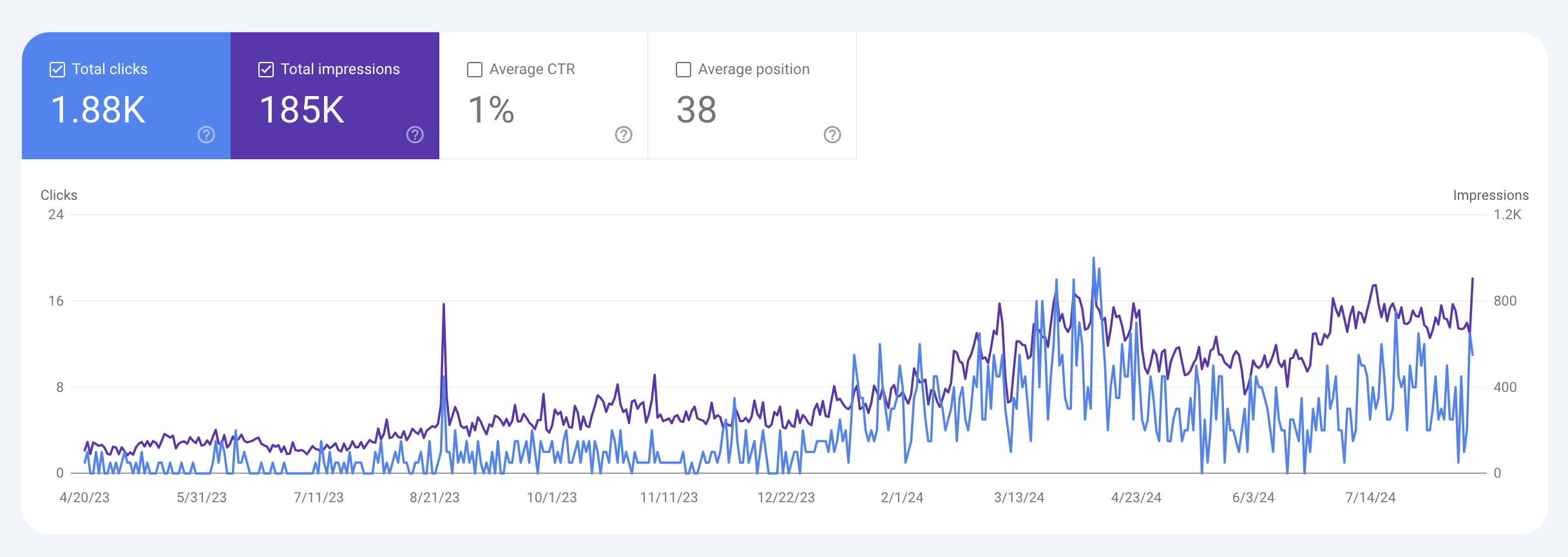Click the 800 impressions axis value

click(x=1505, y=301)
